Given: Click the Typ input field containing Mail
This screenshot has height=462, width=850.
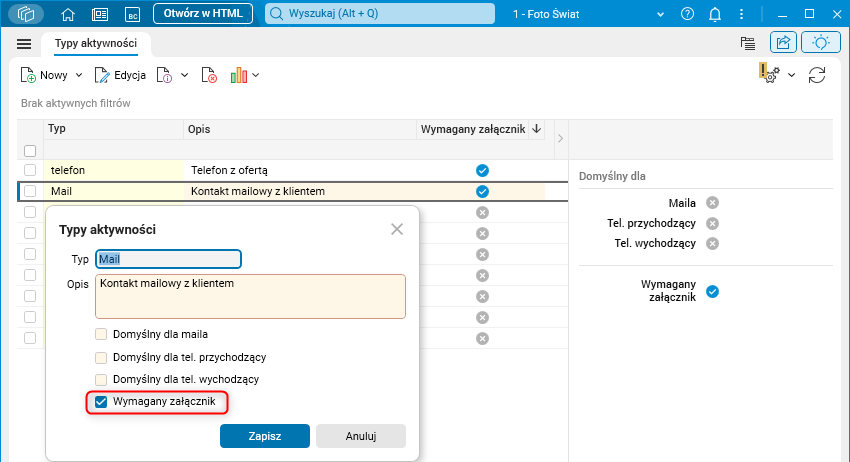Looking at the screenshot, I should pos(169,259).
